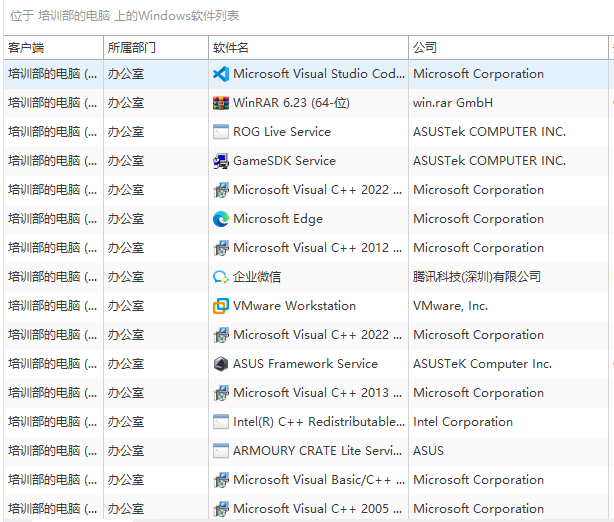The width and height of the screenshot is (614, 522).
Task: Click "VMware, Inc." company cell
Action: 450,305
